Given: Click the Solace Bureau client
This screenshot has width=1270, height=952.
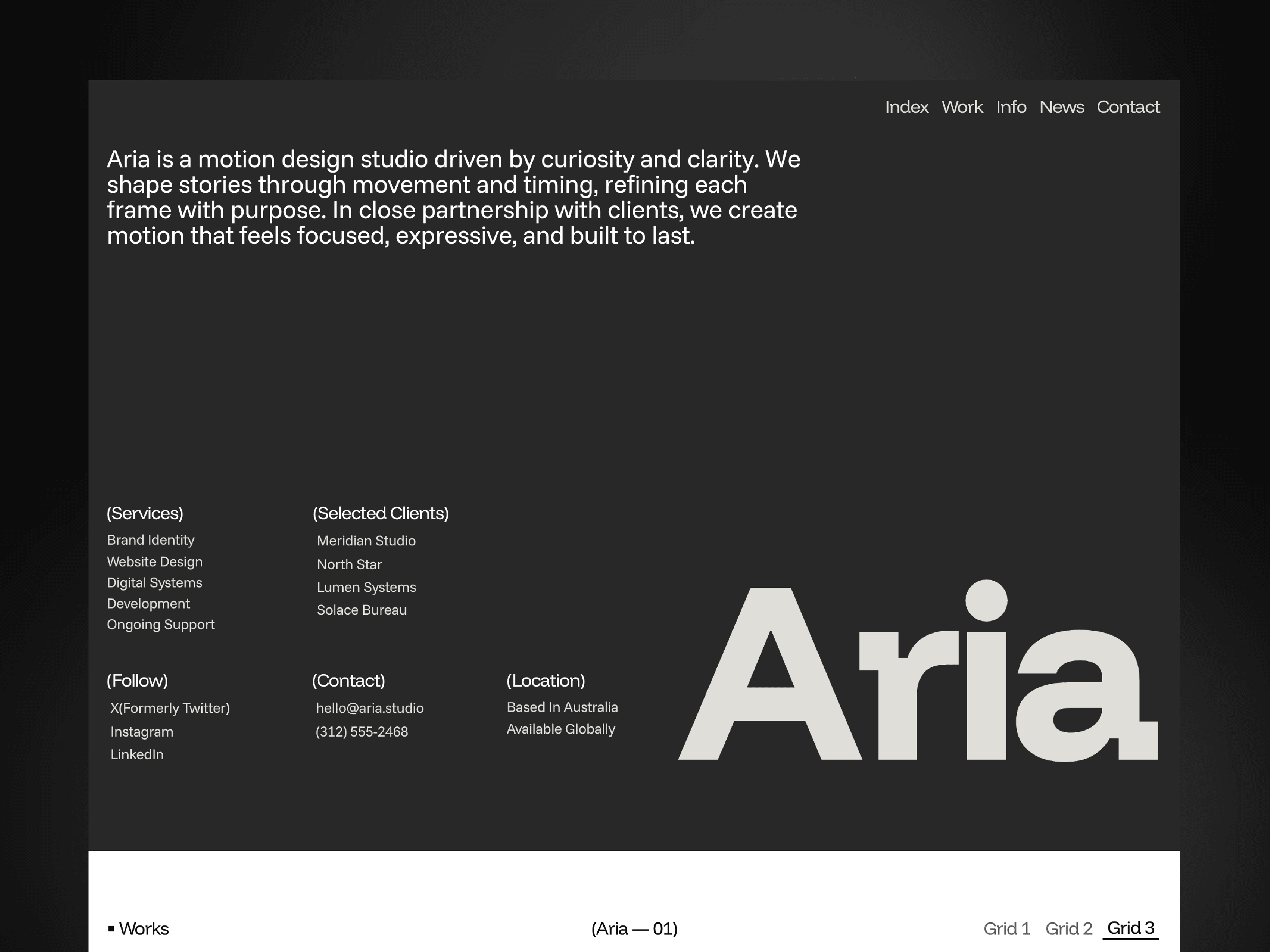Looking at the screenshot, I should (x=362, y=610).
